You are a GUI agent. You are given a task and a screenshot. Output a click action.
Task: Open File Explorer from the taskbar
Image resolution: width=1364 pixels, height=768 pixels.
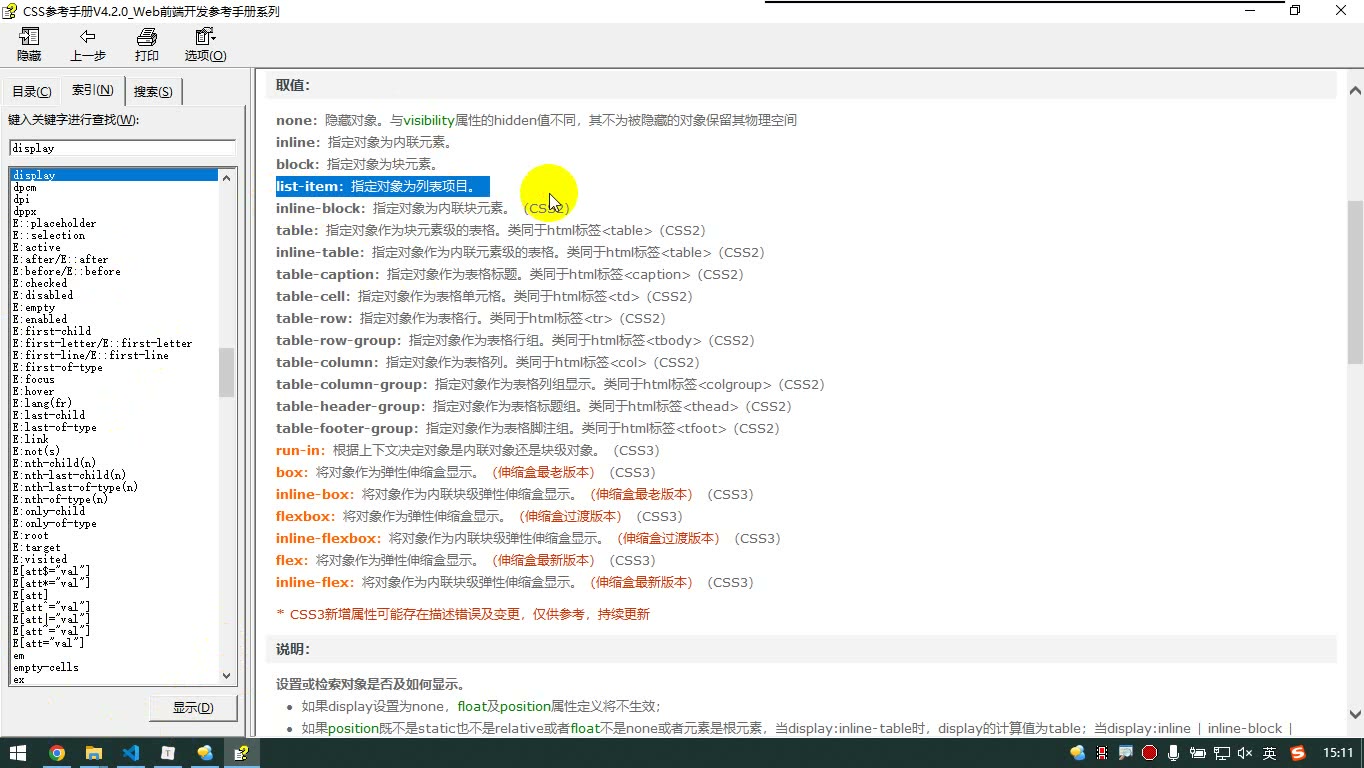(93, 753)
